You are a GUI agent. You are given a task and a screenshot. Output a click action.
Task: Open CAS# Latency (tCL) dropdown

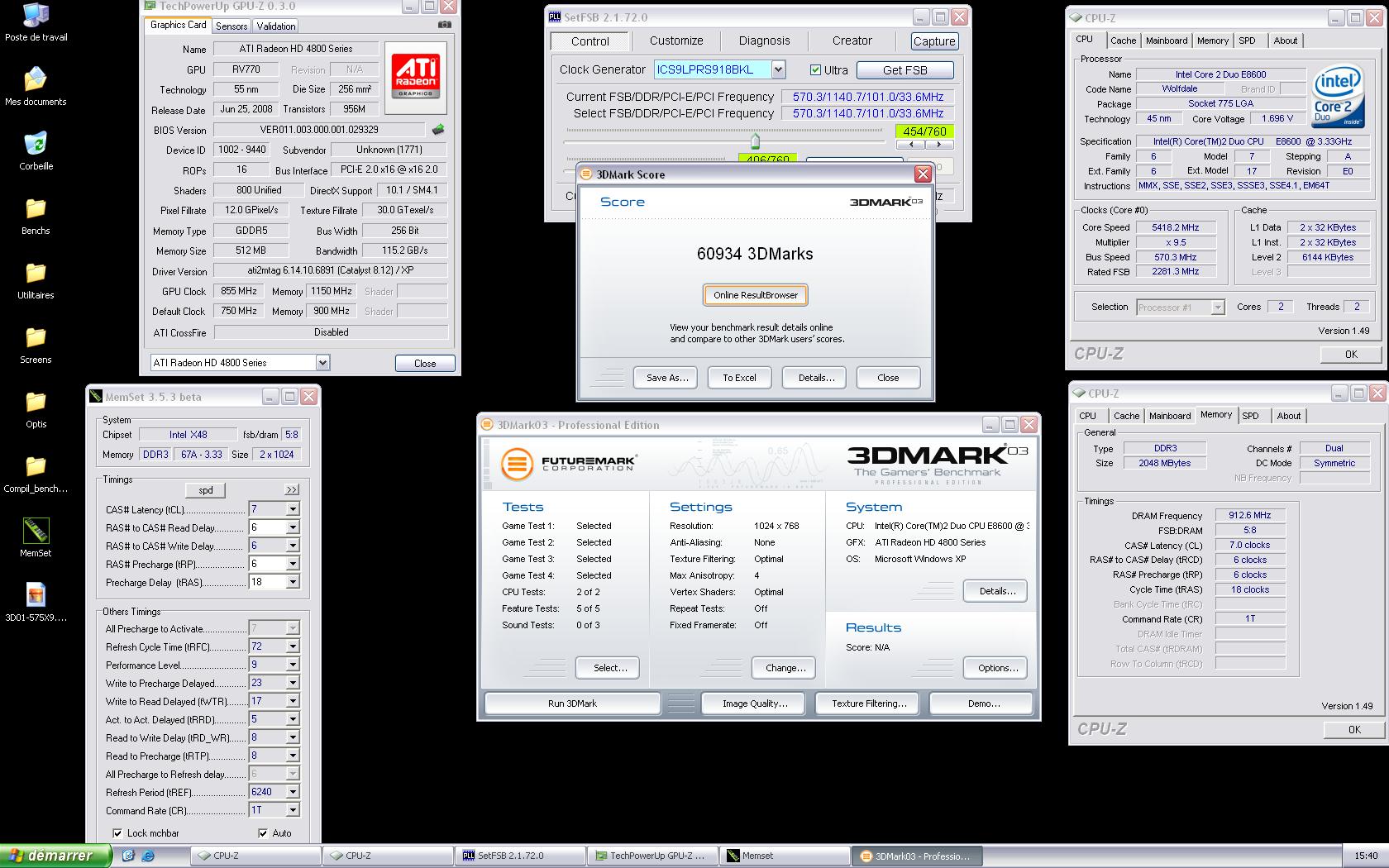pos(293,509)
